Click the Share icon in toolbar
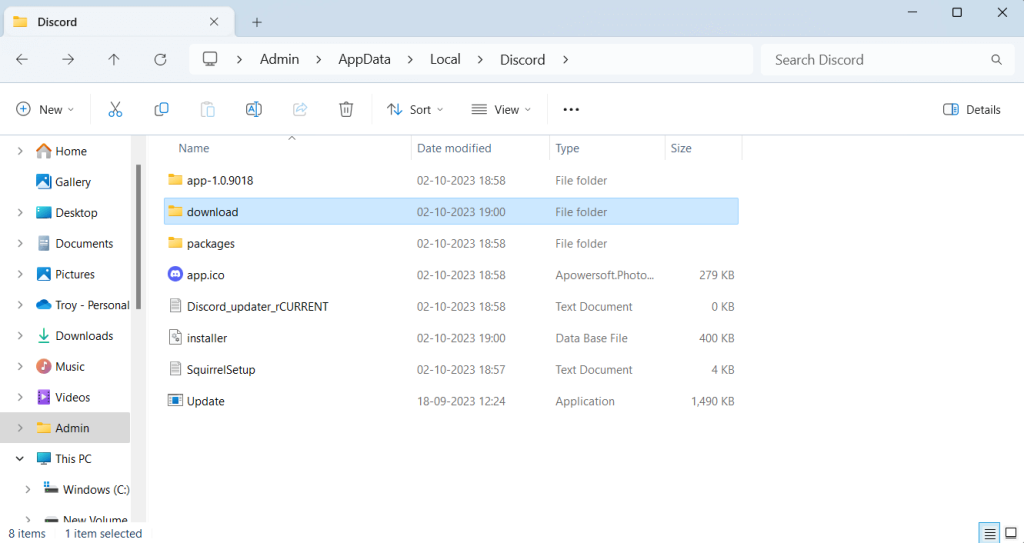1024x543 pixels. tap(300, 109)
